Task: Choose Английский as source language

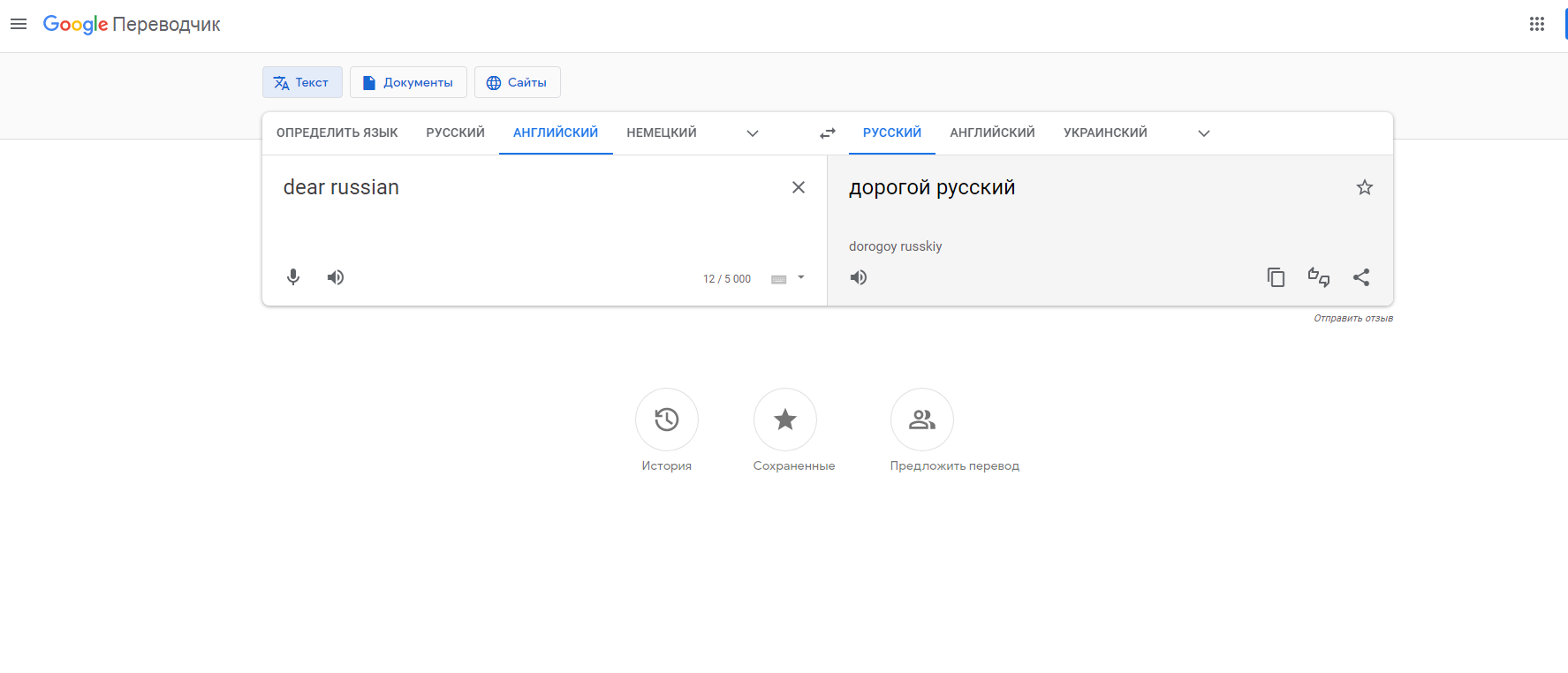Action: (556, 132)
